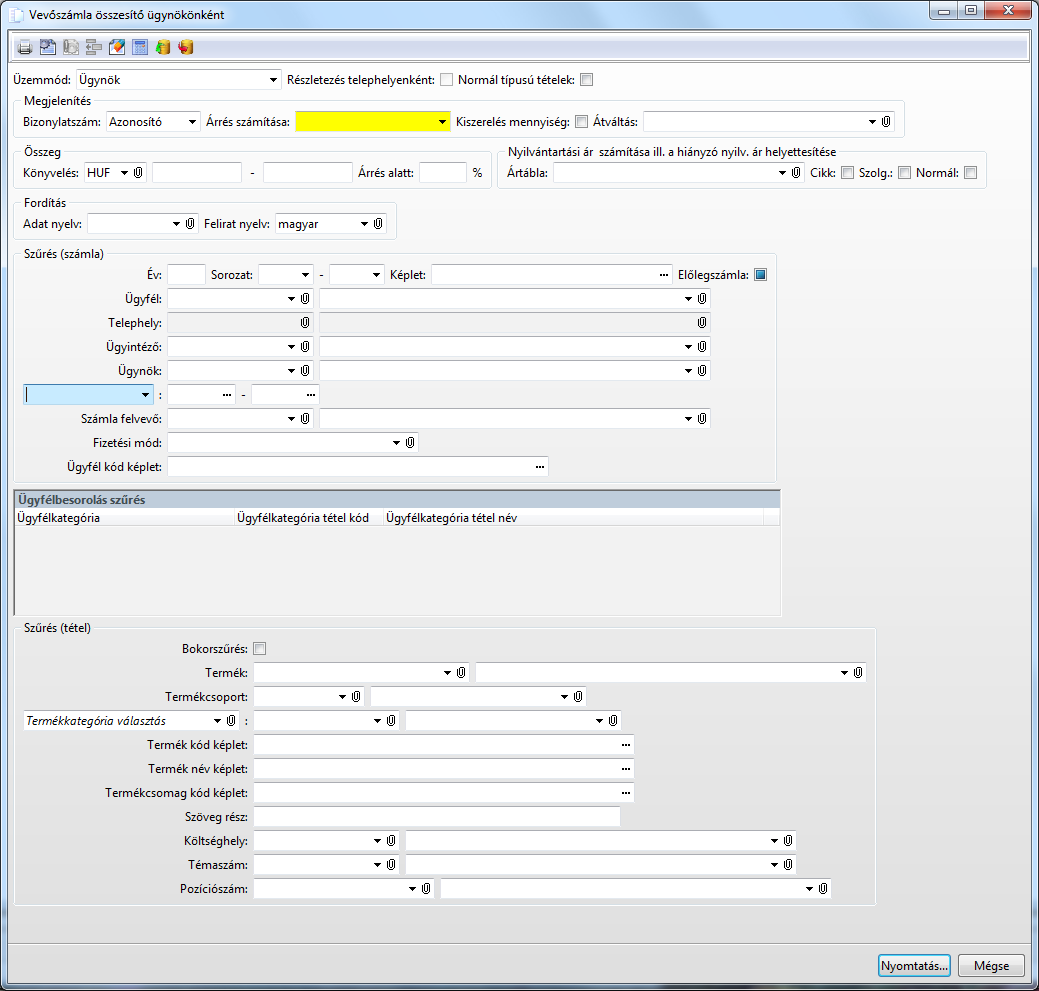Toggle the Bokorszűrés checkbox
Screen dimensions: 1039x991
(x=260, y=648)
